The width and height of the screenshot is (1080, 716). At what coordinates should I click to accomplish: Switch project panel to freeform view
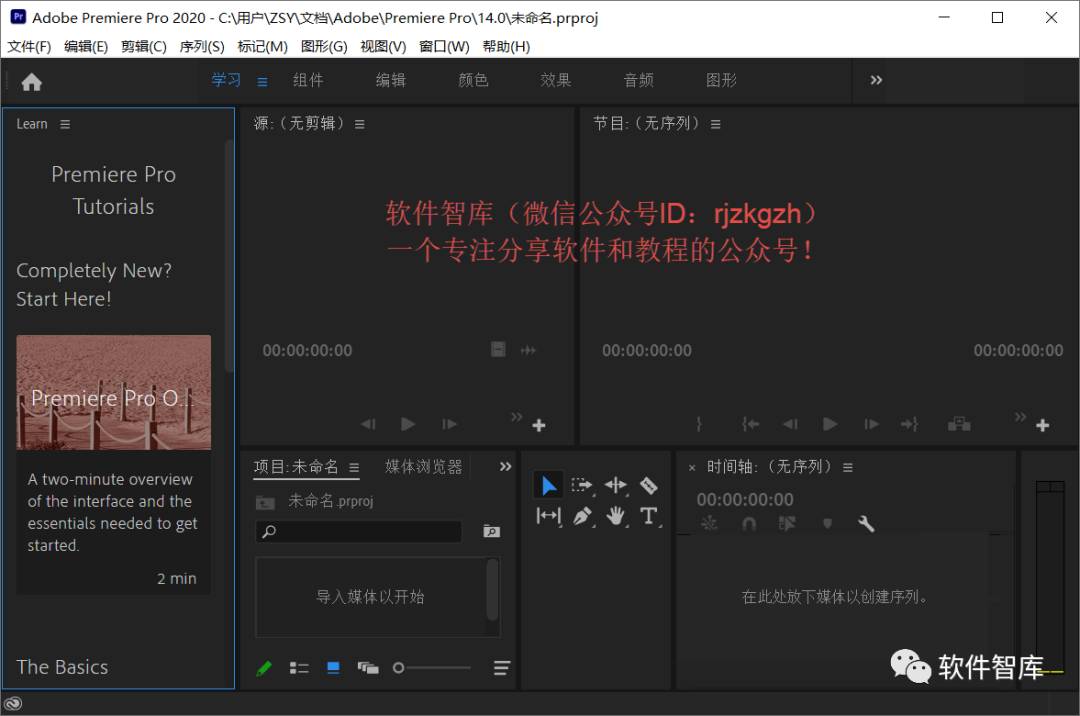pos(368,668)
